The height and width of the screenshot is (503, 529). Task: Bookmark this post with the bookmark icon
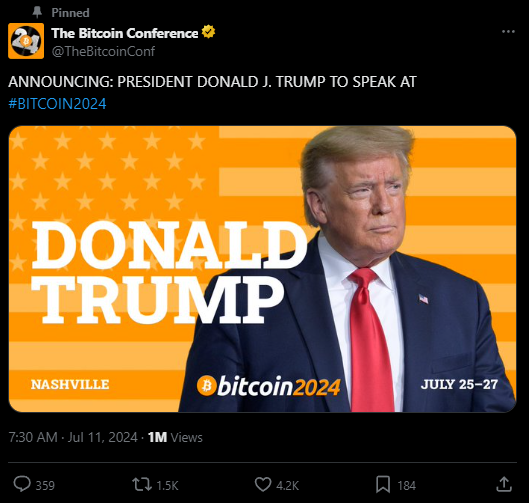tap(383, 484)
